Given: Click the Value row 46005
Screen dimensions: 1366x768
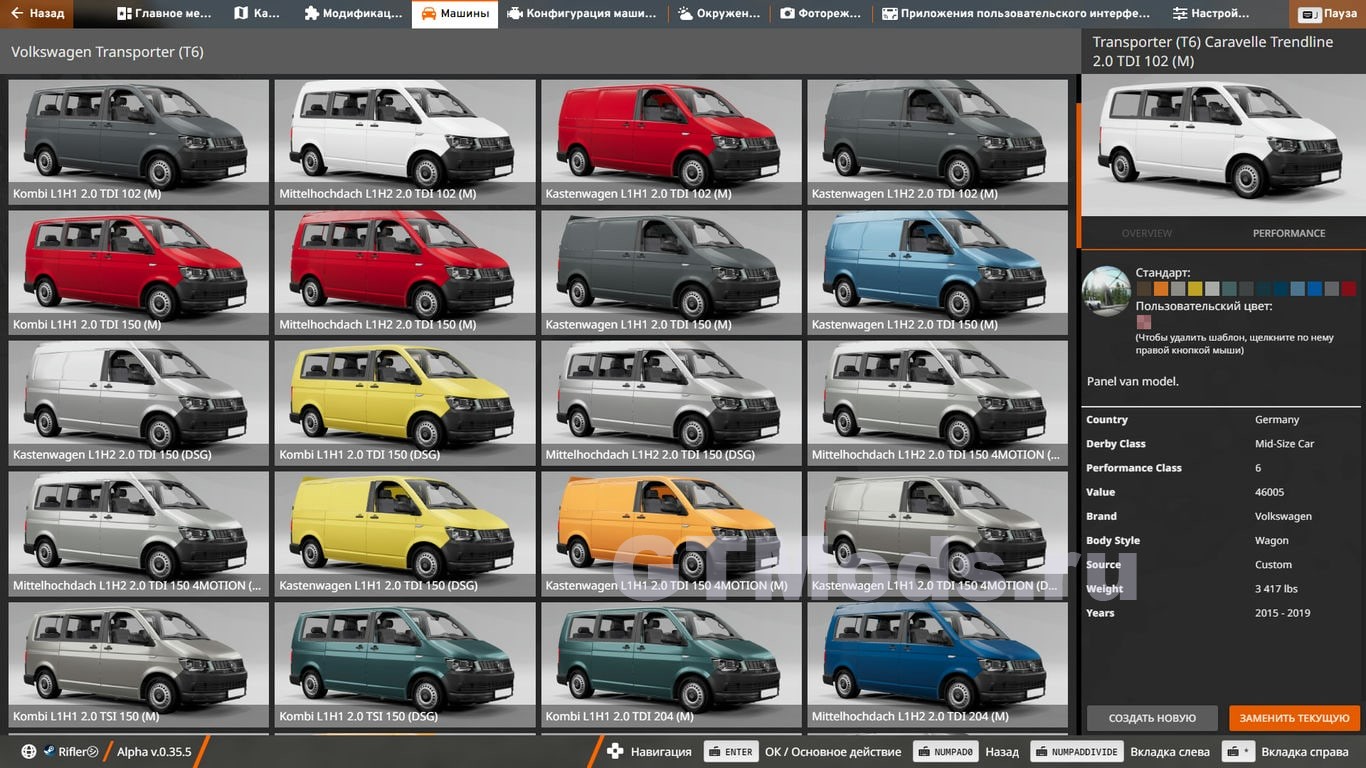Looking at the screenshot, I should pos(1223,492).
